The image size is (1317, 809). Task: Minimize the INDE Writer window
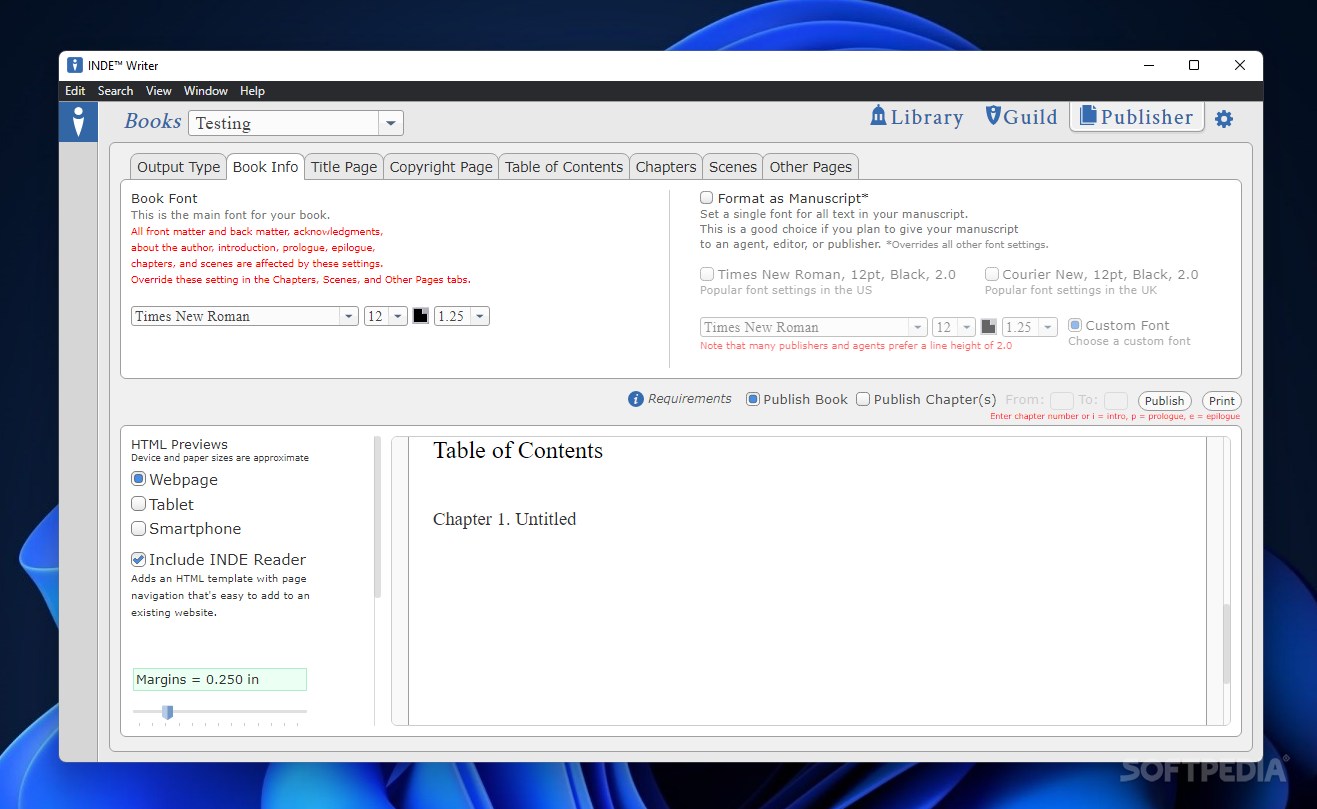(x=1148, y=65)
